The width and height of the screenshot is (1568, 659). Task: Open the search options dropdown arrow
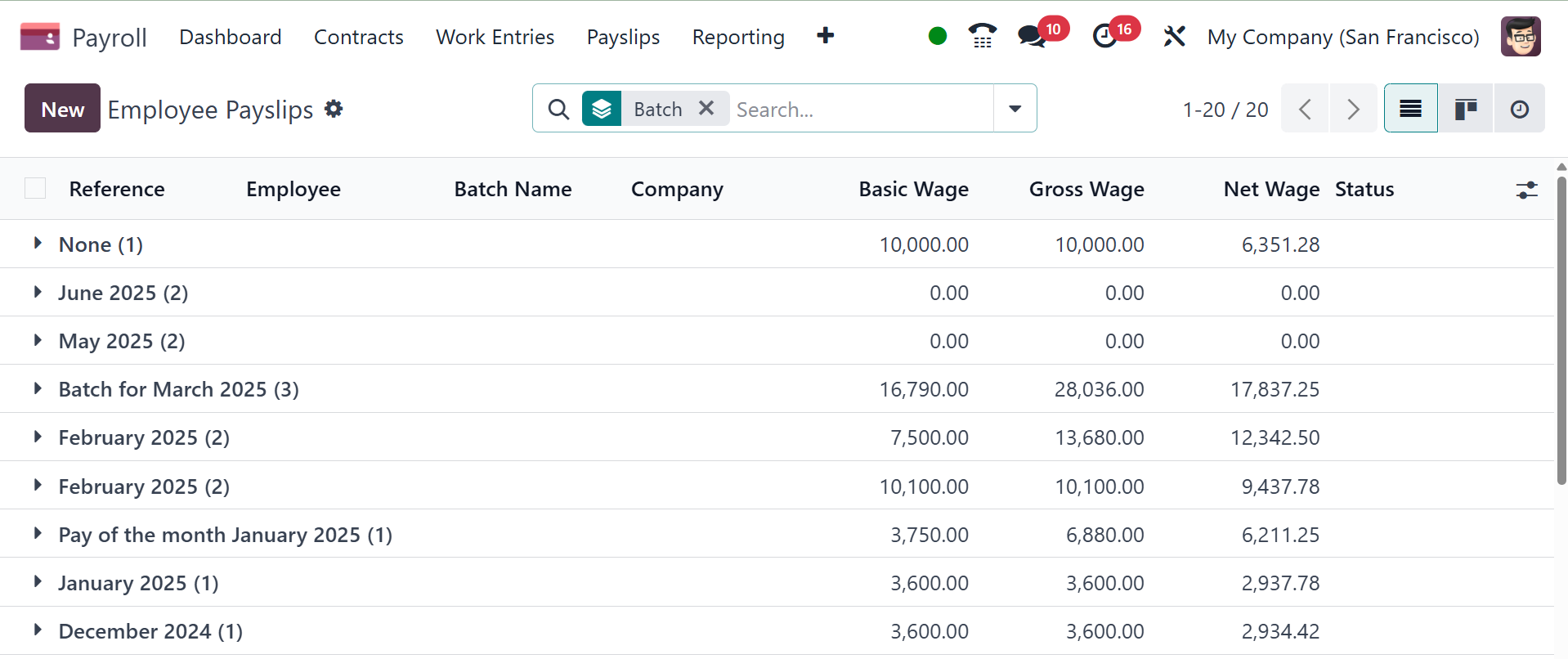[x=1015, y=109]
